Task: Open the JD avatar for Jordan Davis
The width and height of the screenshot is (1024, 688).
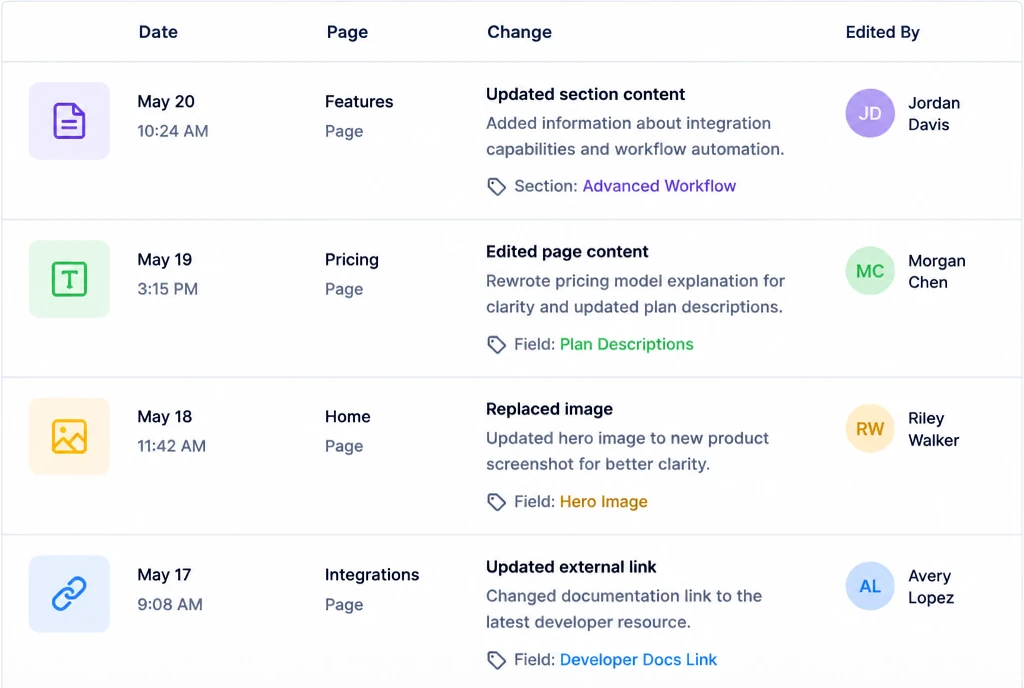Action: point(870,113)
